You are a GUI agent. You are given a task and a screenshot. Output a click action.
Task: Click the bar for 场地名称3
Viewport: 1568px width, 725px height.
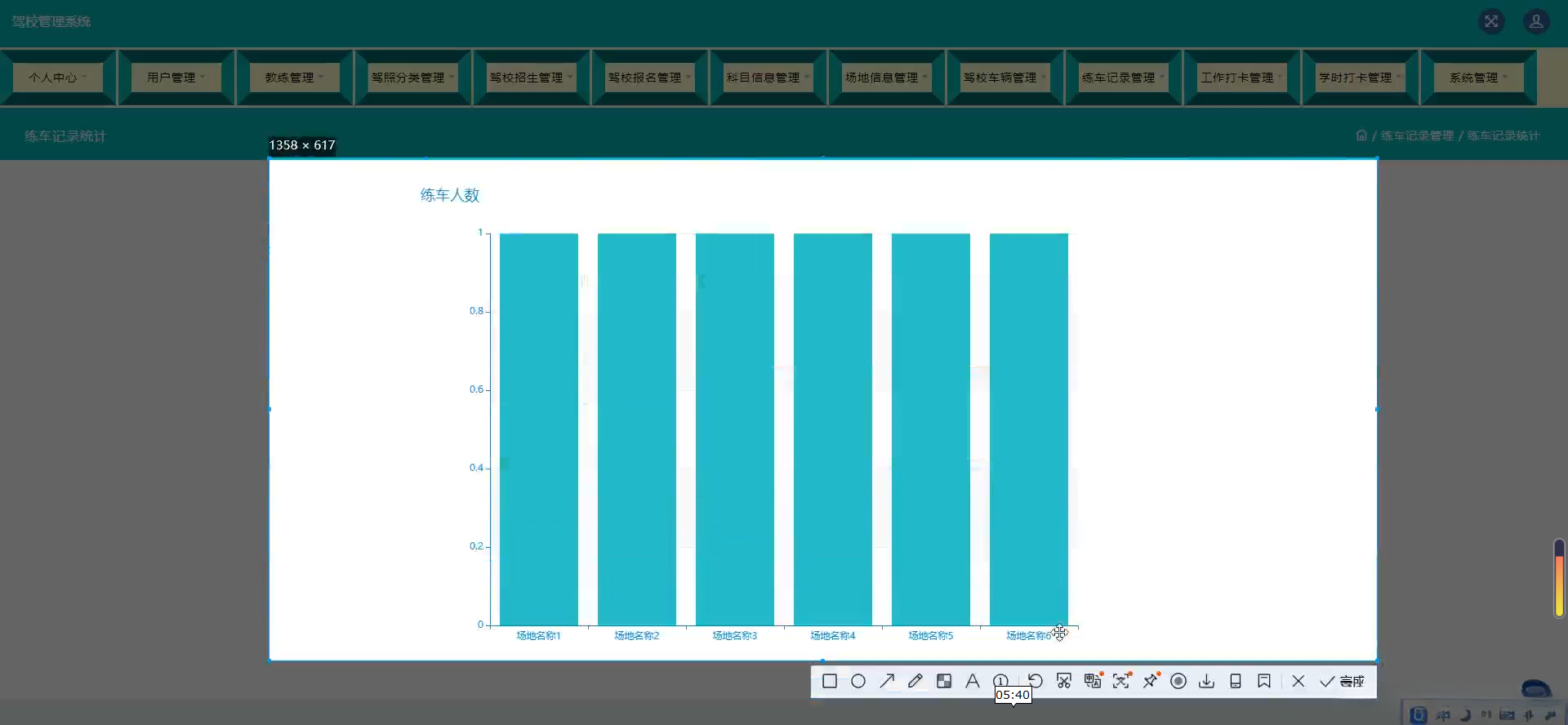(735, 429)
